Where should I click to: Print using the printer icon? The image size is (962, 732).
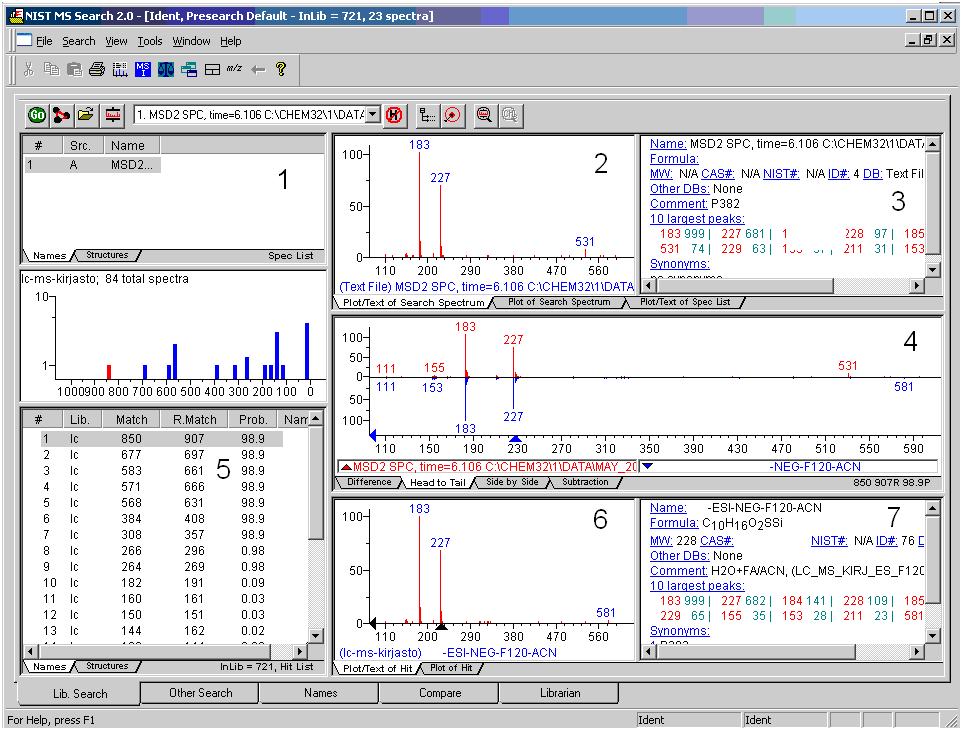pos(97,69)
